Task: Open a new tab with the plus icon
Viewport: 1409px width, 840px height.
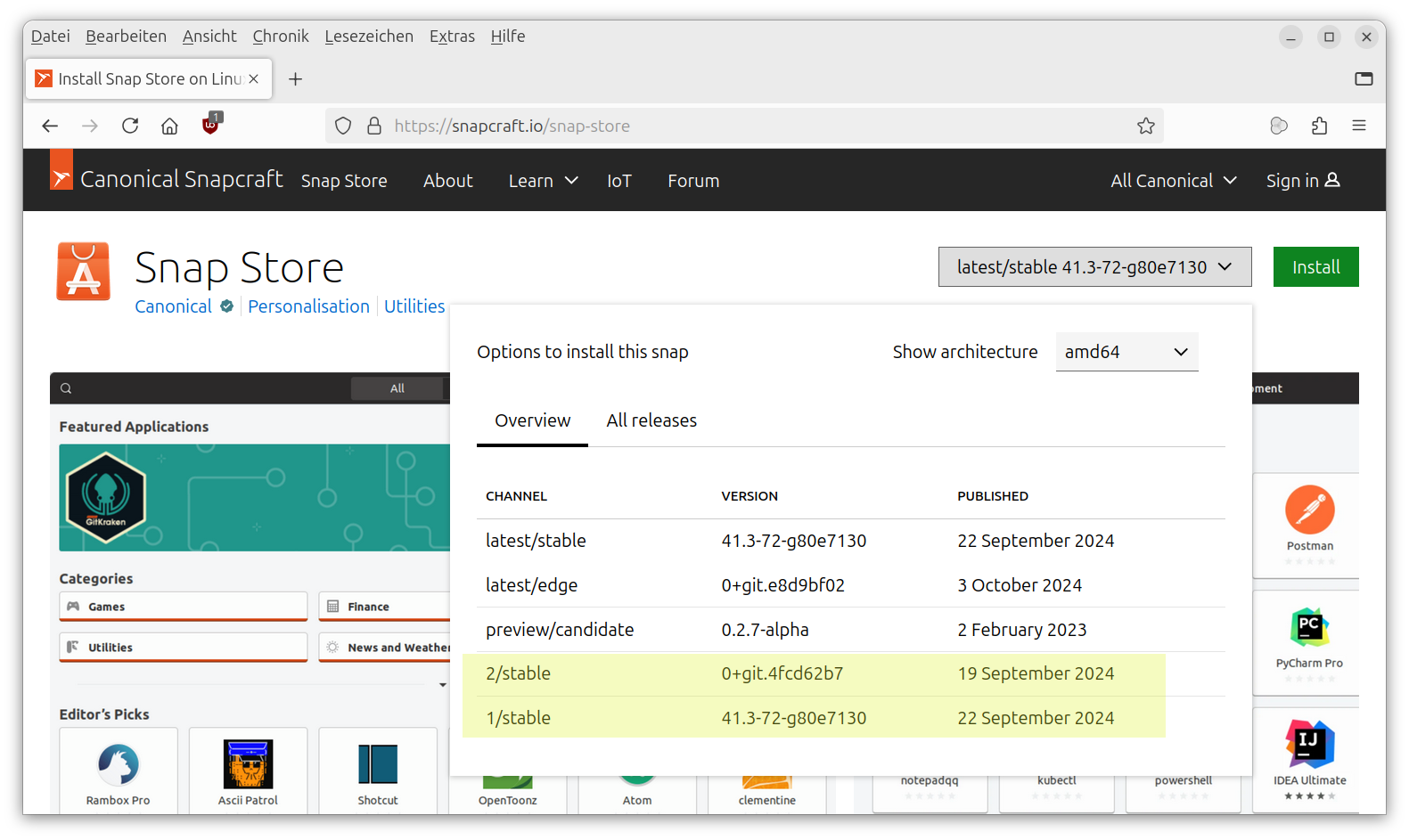Action: pos(296,79)
